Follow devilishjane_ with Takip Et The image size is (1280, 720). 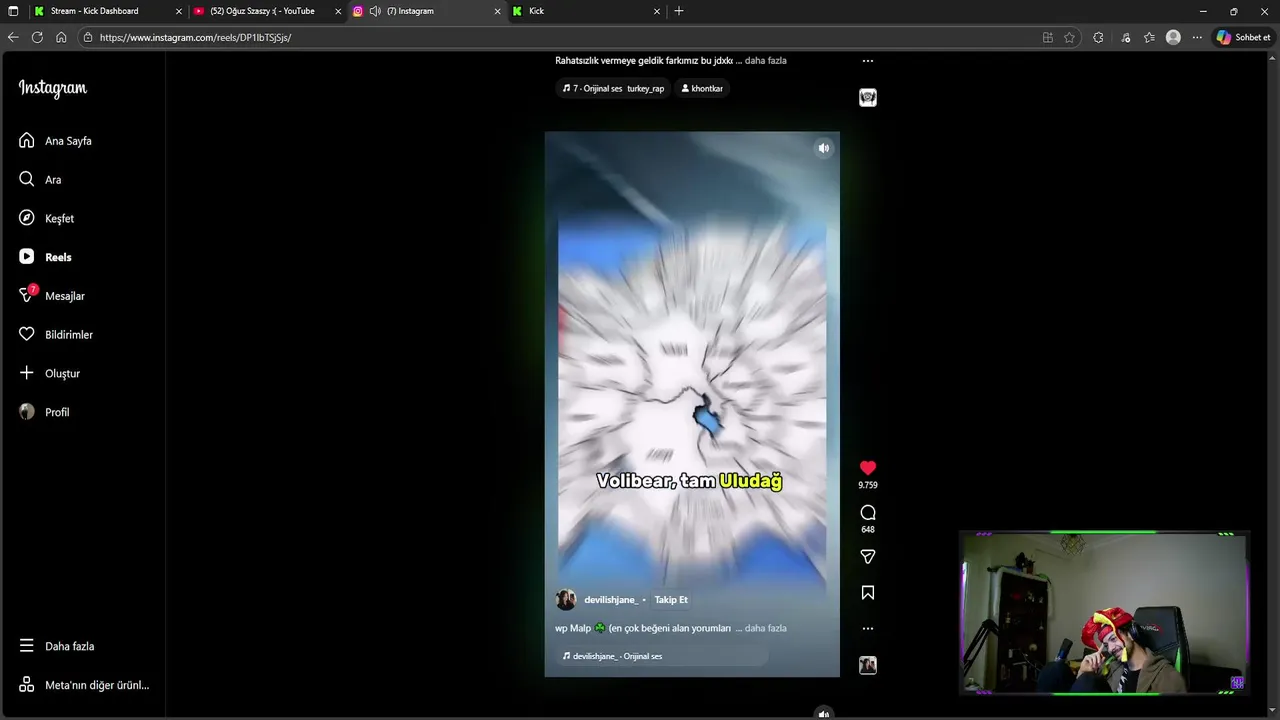pos(671,600)
